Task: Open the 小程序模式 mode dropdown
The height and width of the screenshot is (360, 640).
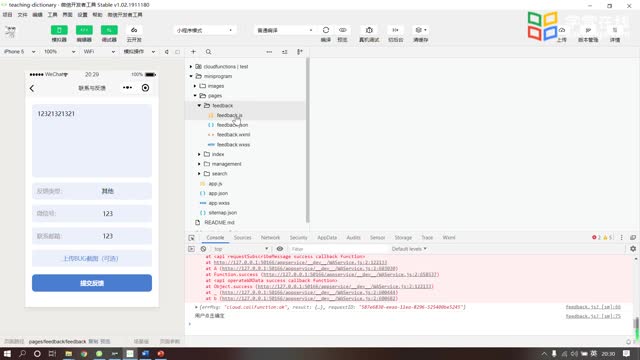Action: click(204, 30)
